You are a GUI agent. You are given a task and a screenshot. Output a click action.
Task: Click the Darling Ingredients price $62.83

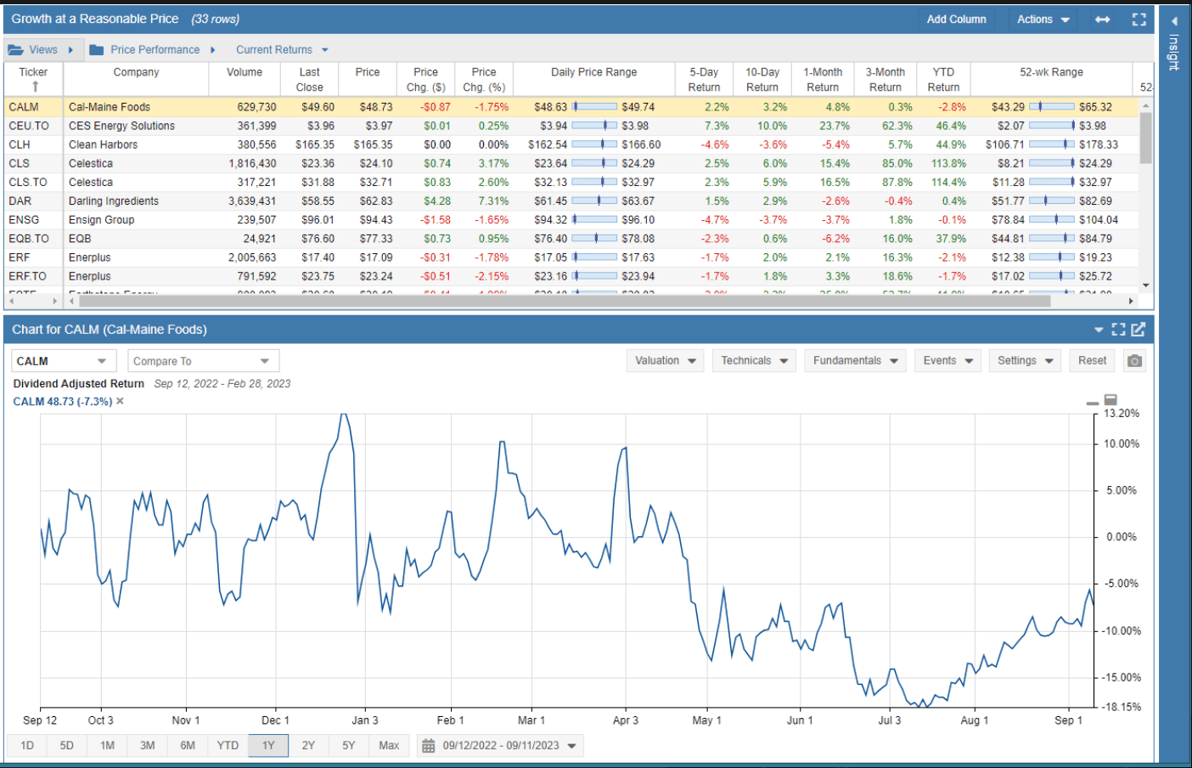pyautogui.click(x=373, y=201)
